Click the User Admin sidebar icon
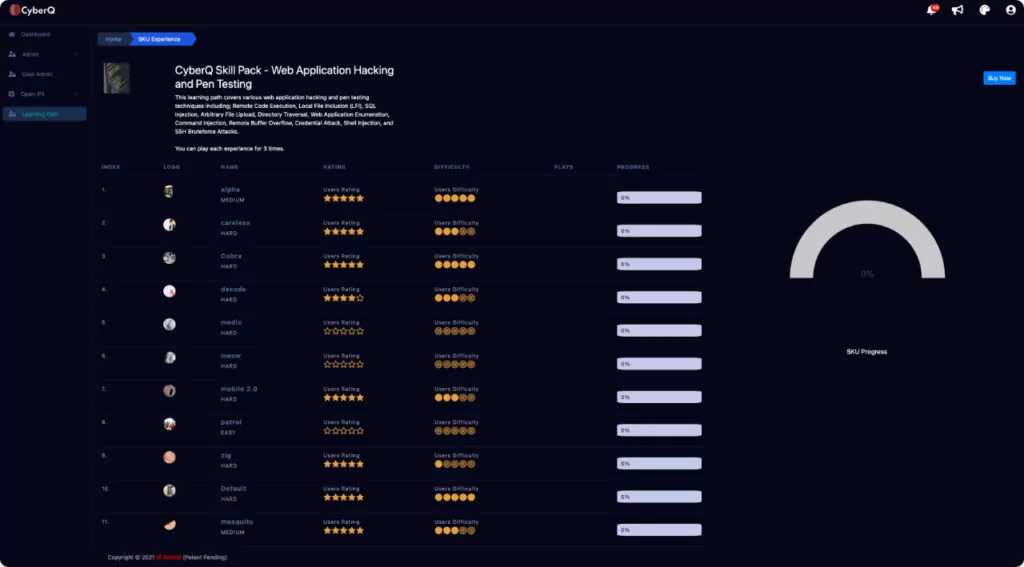Viewport: 1024px width, 567px height. pos(12,74)
